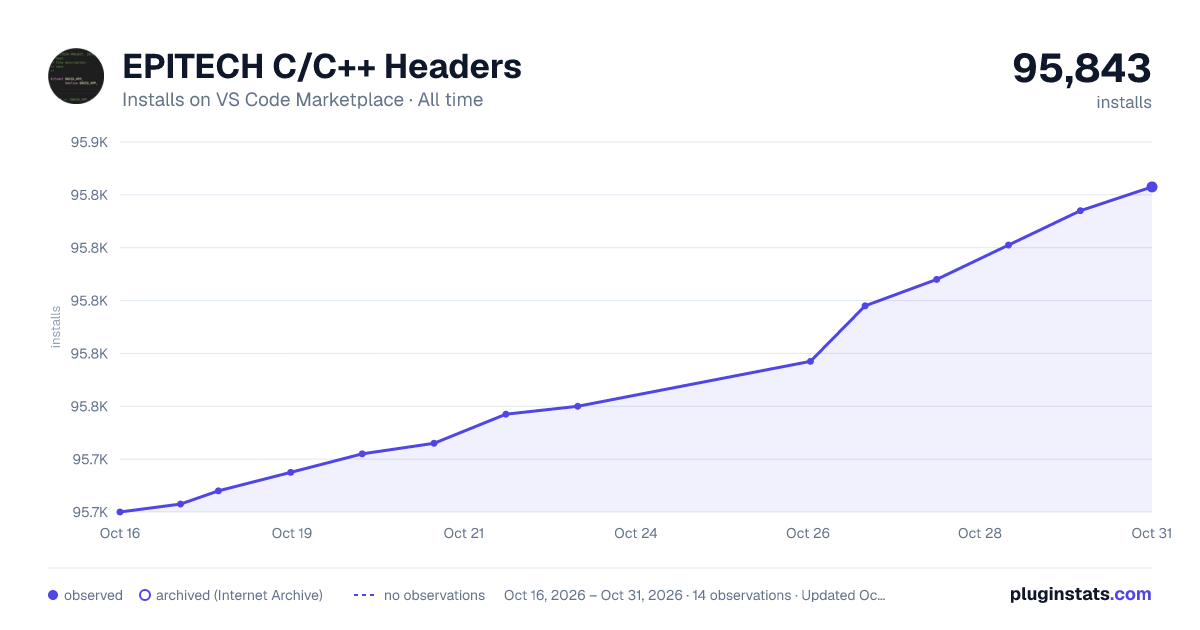Click the subtitle Installs on VS Code Marketplace

(x=263, y=100)
